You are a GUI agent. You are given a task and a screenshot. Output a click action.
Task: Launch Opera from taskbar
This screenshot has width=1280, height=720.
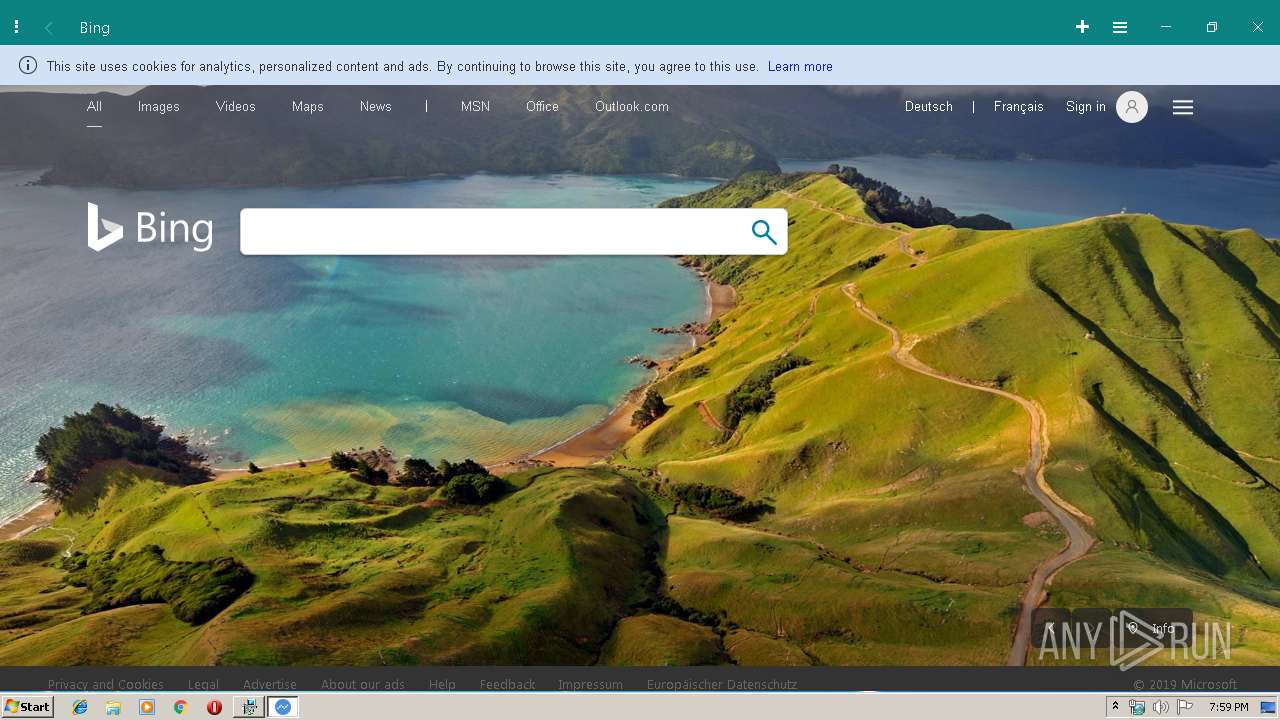coord(214,707)
